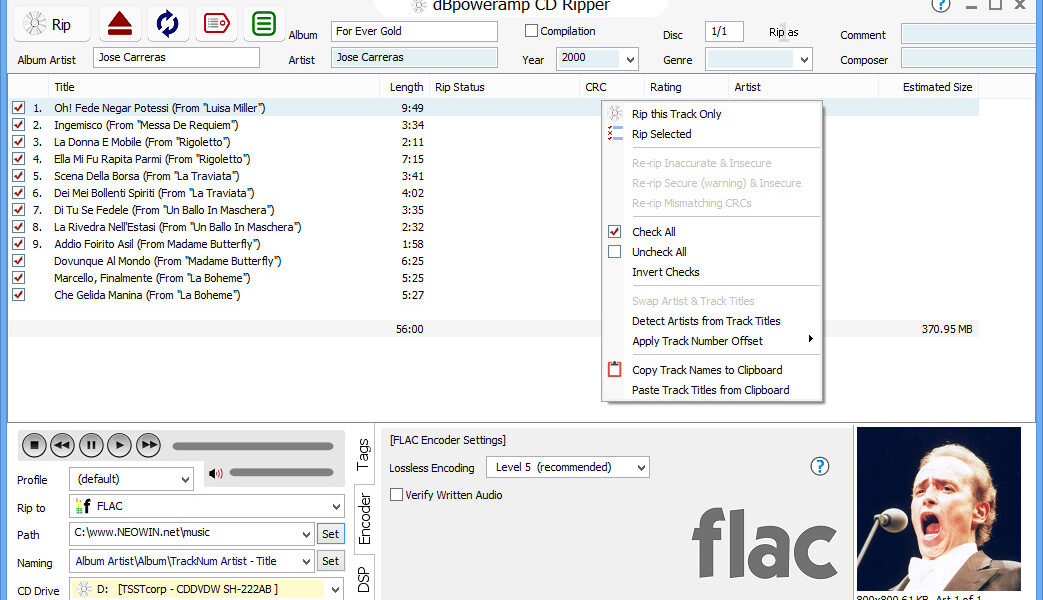
Task: Open the CD Drive dropdown
Action: click(335, 589)
